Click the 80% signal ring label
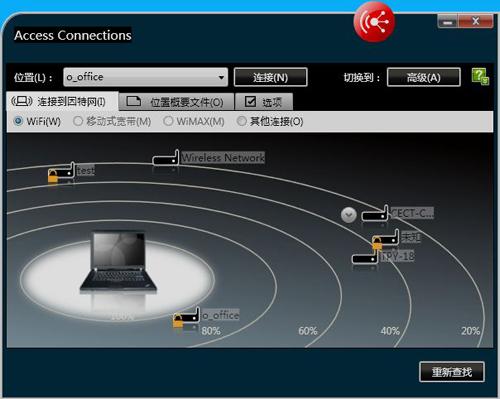The image size is (500, 399). click(211, 331)
